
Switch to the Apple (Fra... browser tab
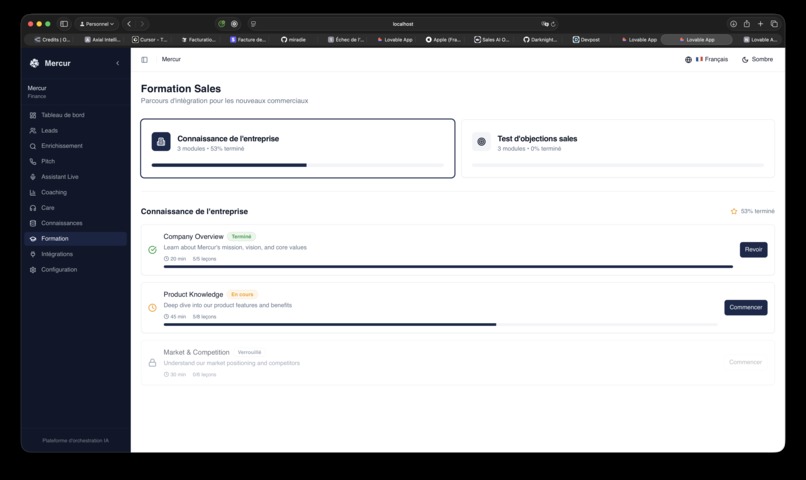point(443,40)
